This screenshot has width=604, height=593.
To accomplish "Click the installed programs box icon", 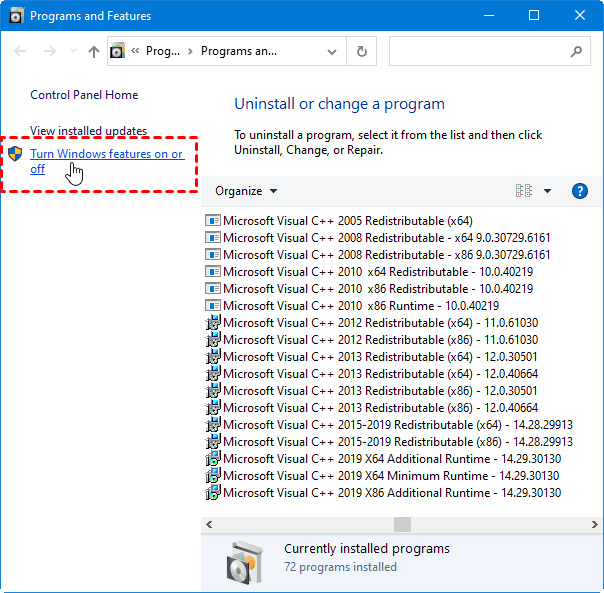I will 246,562.
